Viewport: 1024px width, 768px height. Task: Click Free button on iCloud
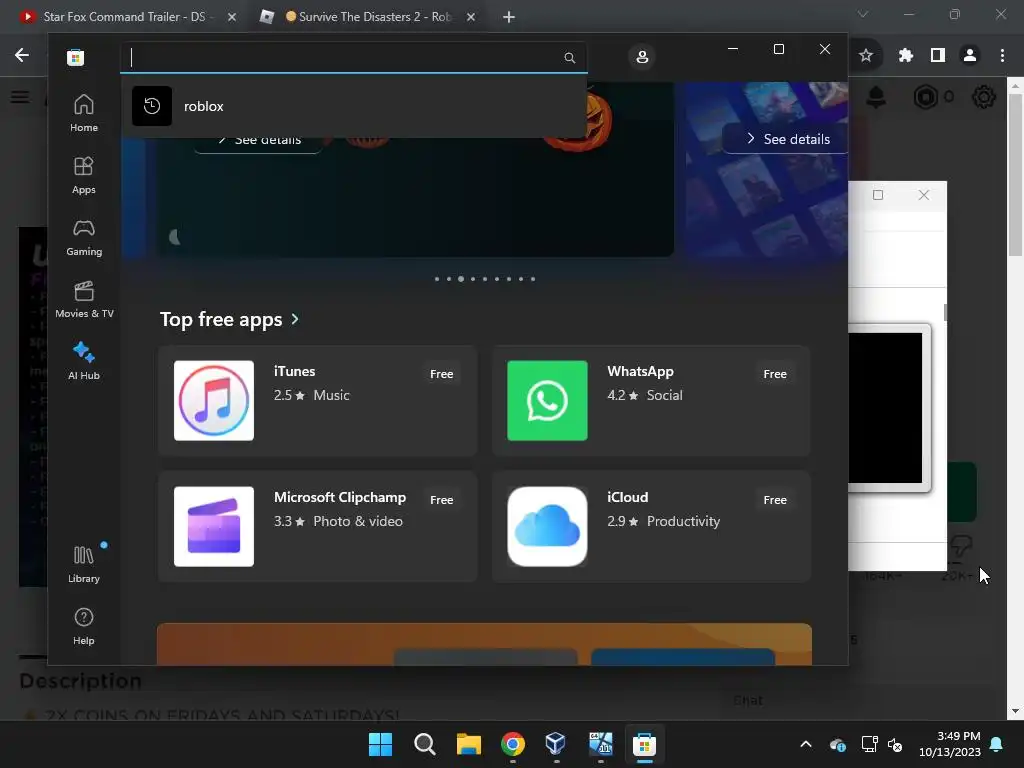775,500
